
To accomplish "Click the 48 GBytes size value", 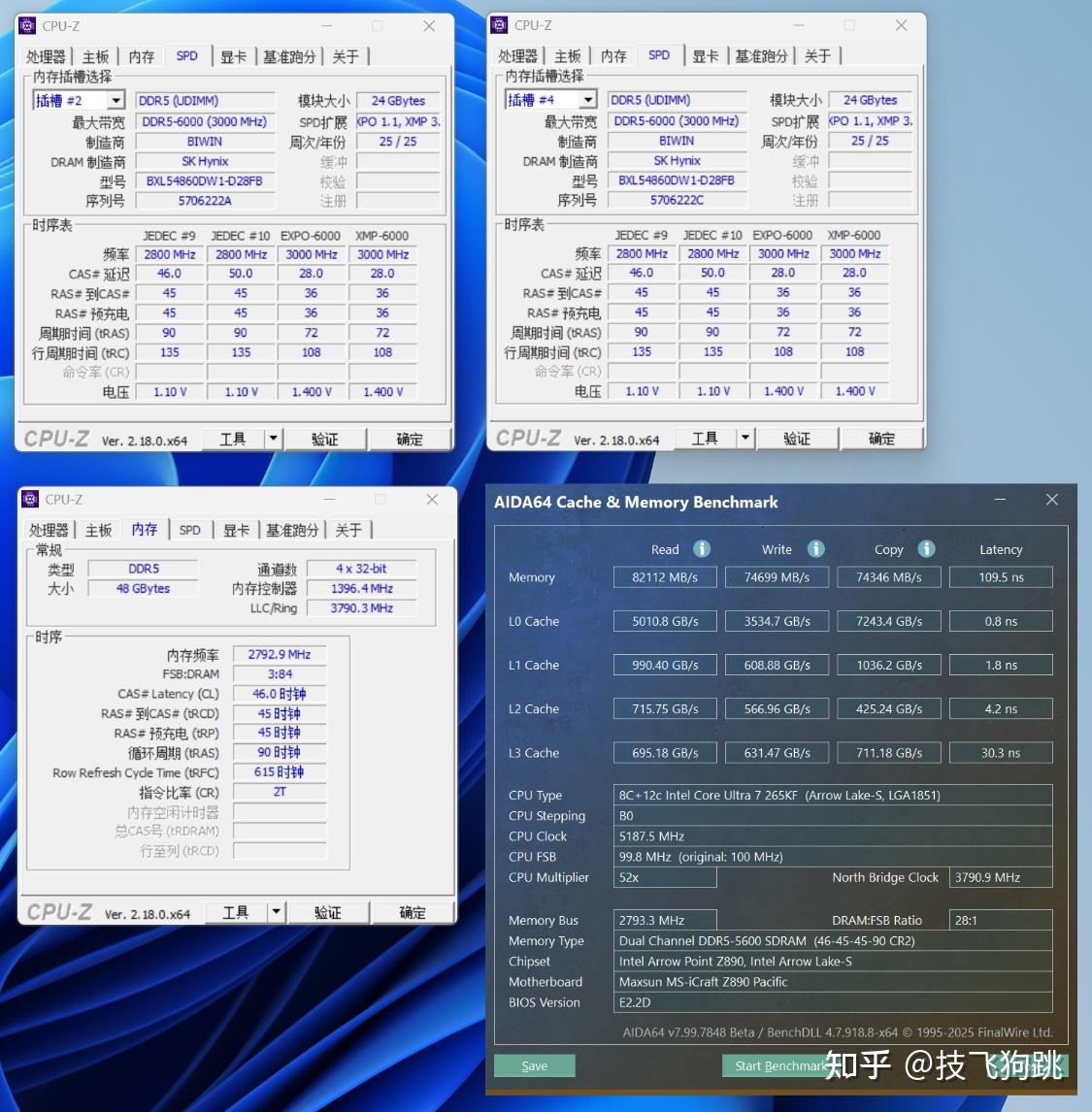I will 143,589.
